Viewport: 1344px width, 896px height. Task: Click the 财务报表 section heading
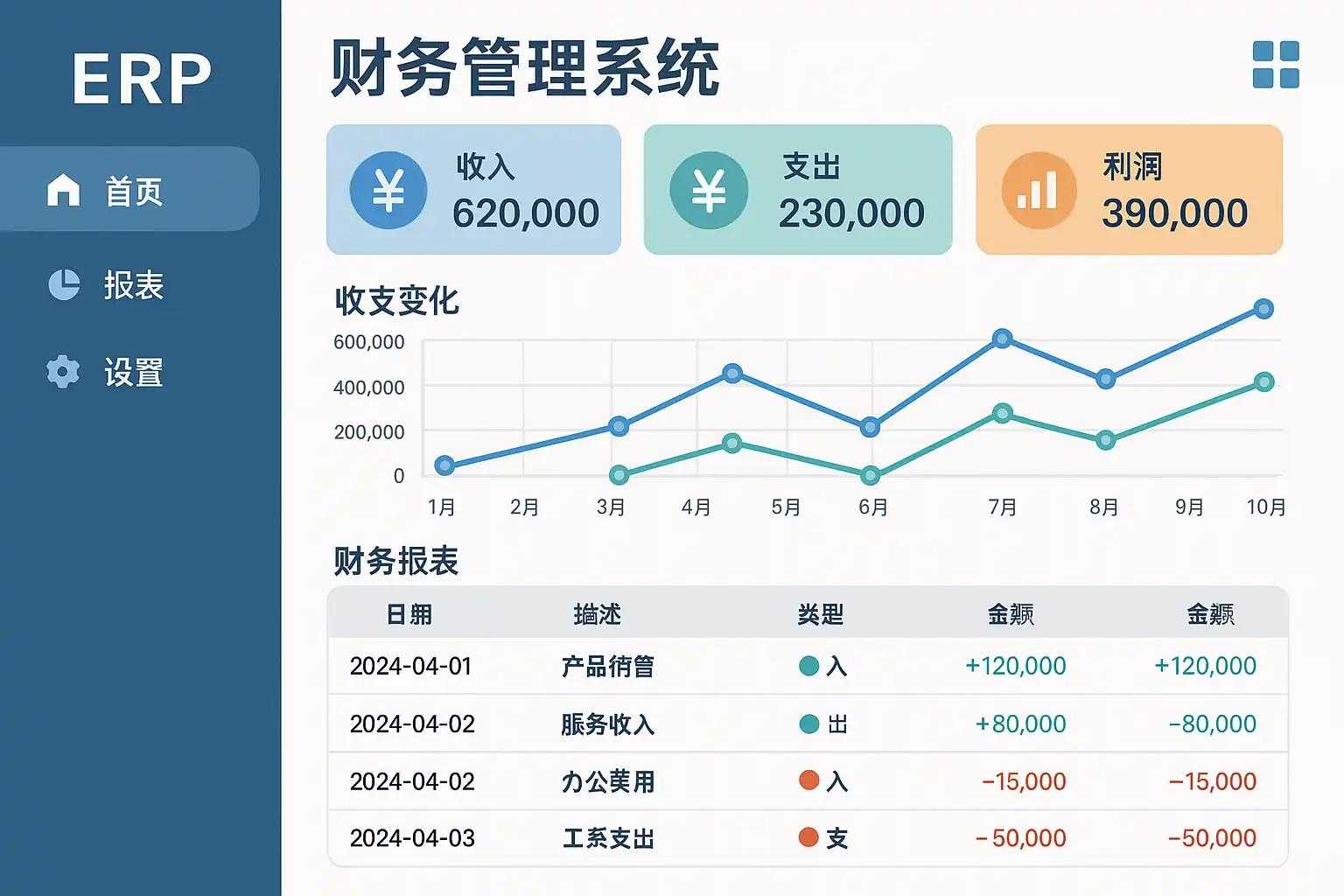396,561
